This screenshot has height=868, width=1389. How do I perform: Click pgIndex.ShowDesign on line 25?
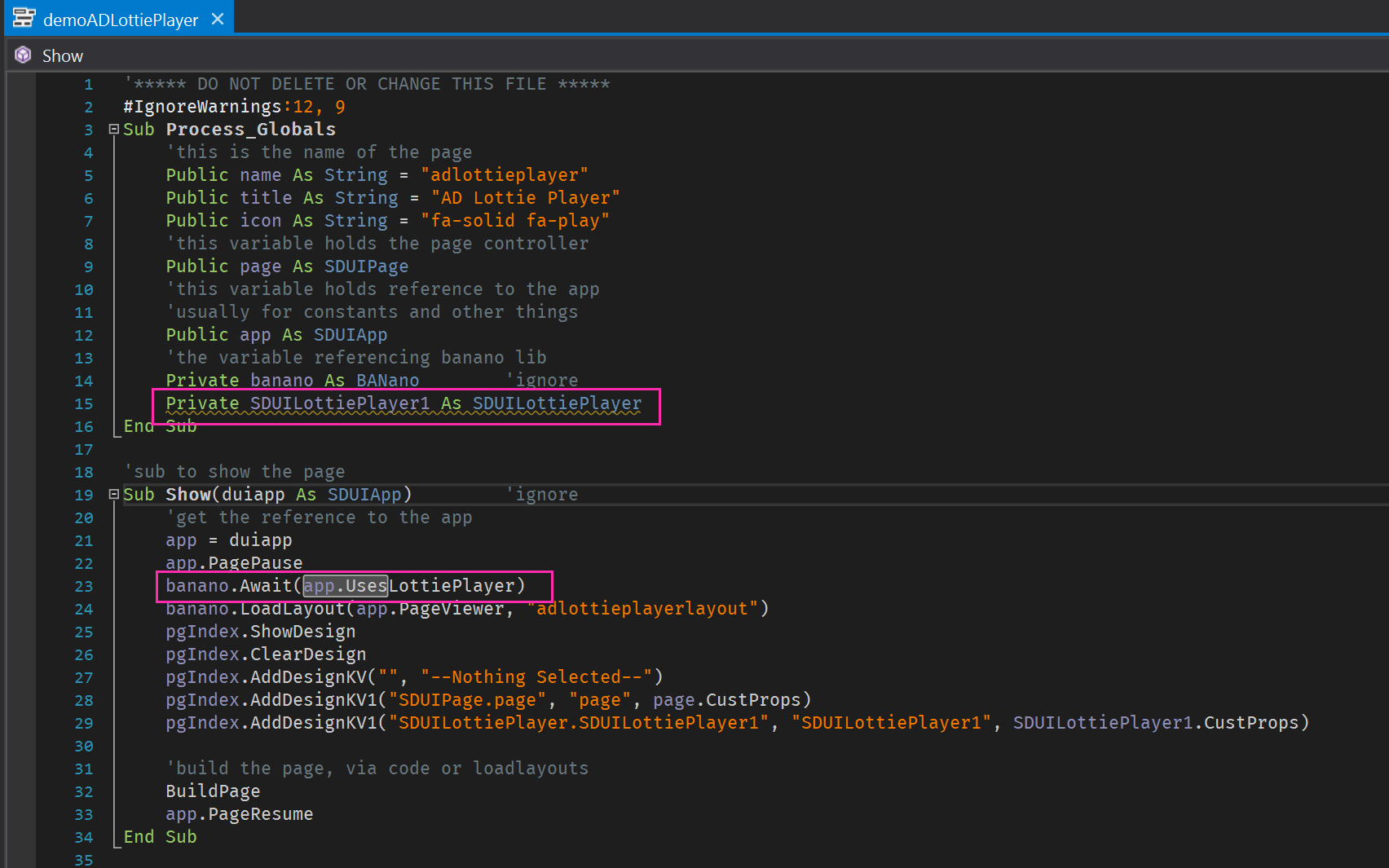pos(260,632)
